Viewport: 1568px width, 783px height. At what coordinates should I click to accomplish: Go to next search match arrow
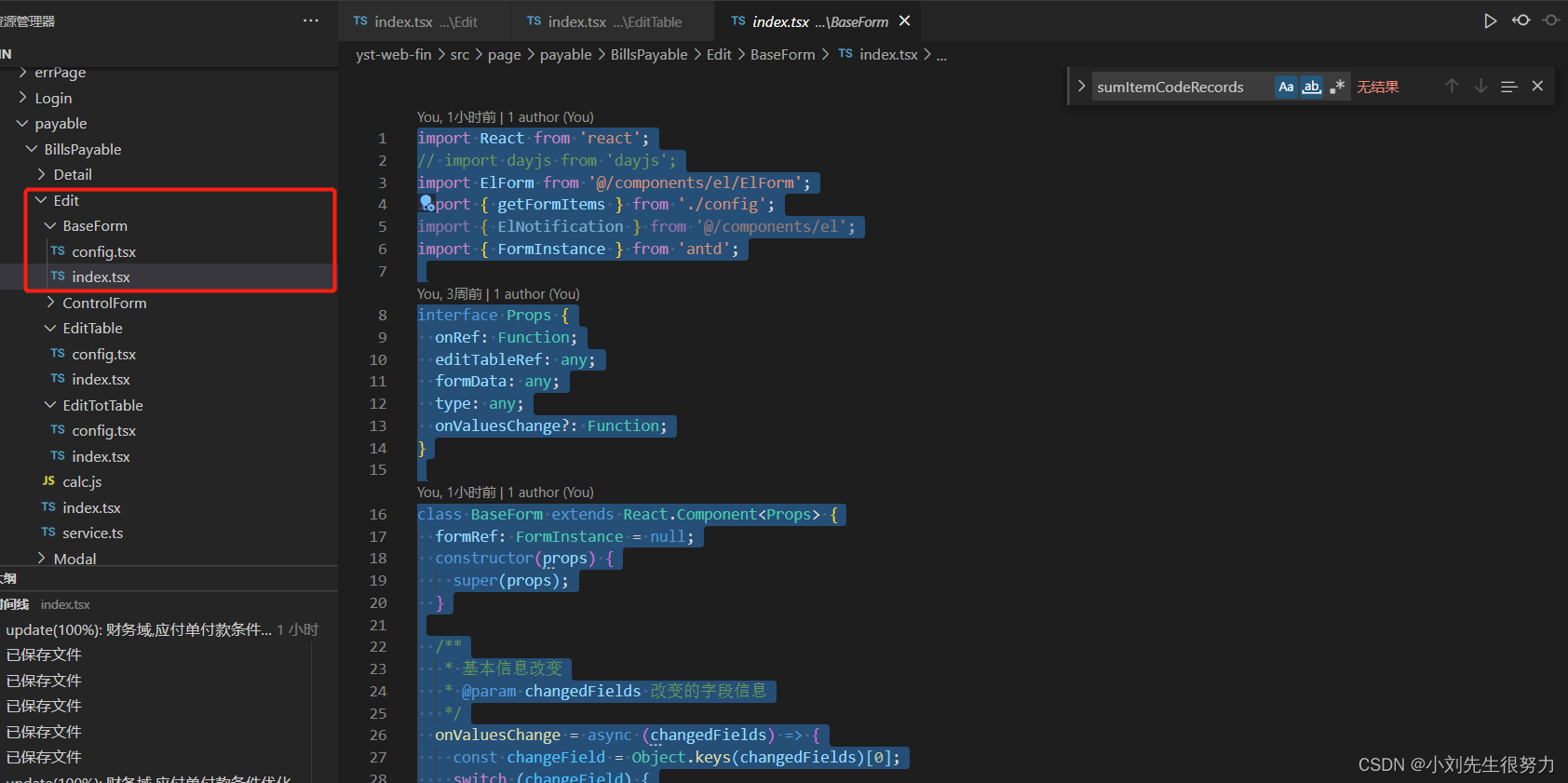coord(1480,86)
